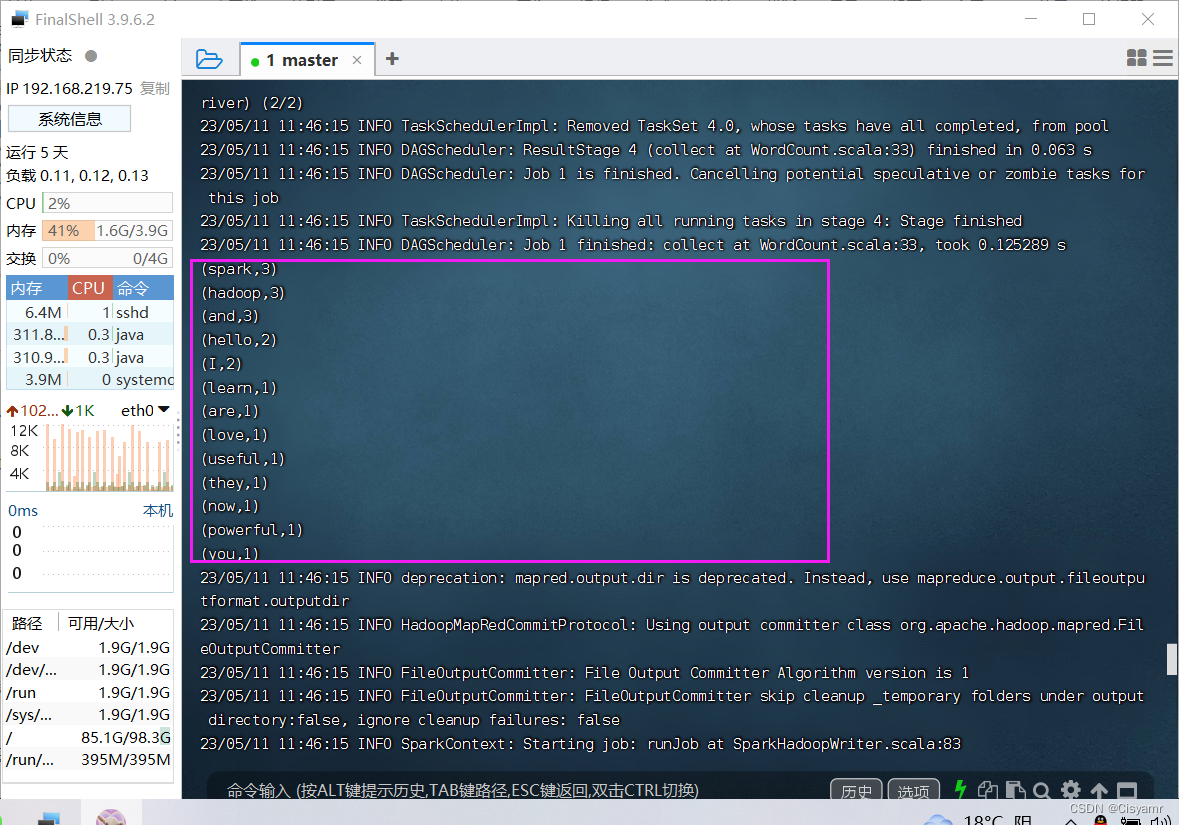Click the fullscreen window icon in command bar
Viewport: 1179px width, 825px height.
(x=1127, y=790)
